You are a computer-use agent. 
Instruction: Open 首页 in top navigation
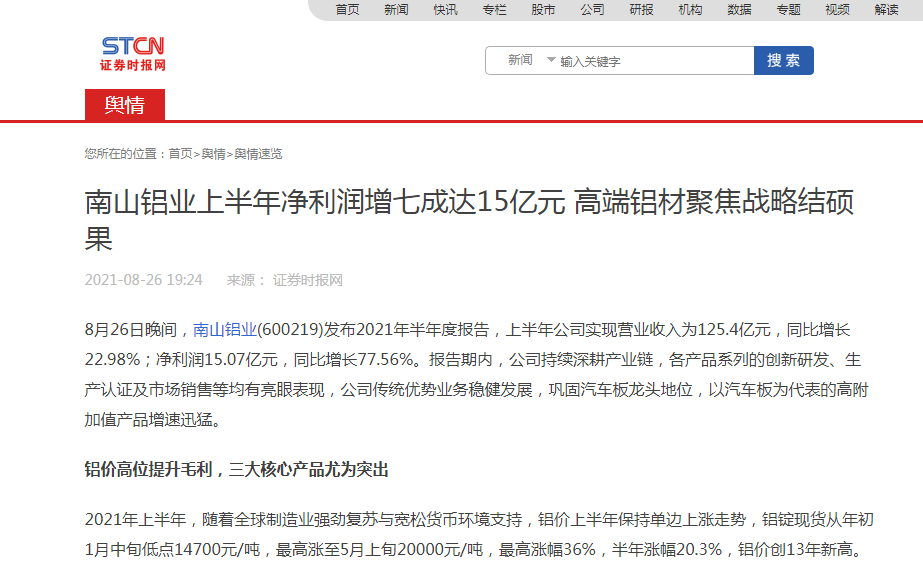click(347, 10)
